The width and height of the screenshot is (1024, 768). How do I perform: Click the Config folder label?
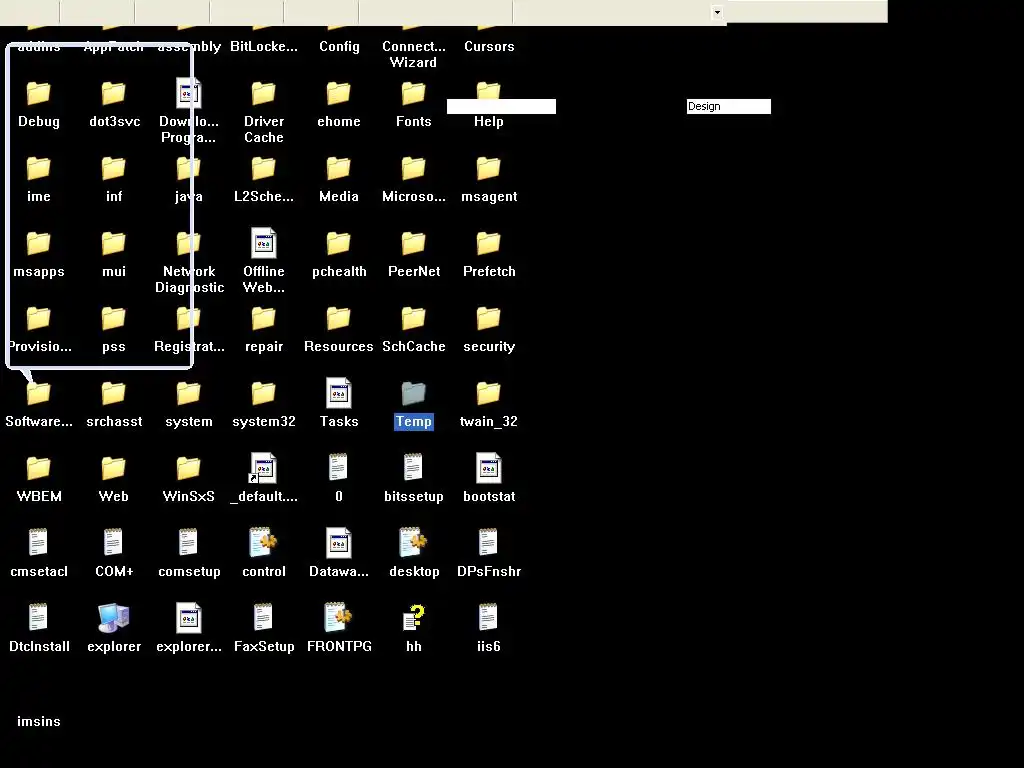pyautogui.click(x=339, y=46)
